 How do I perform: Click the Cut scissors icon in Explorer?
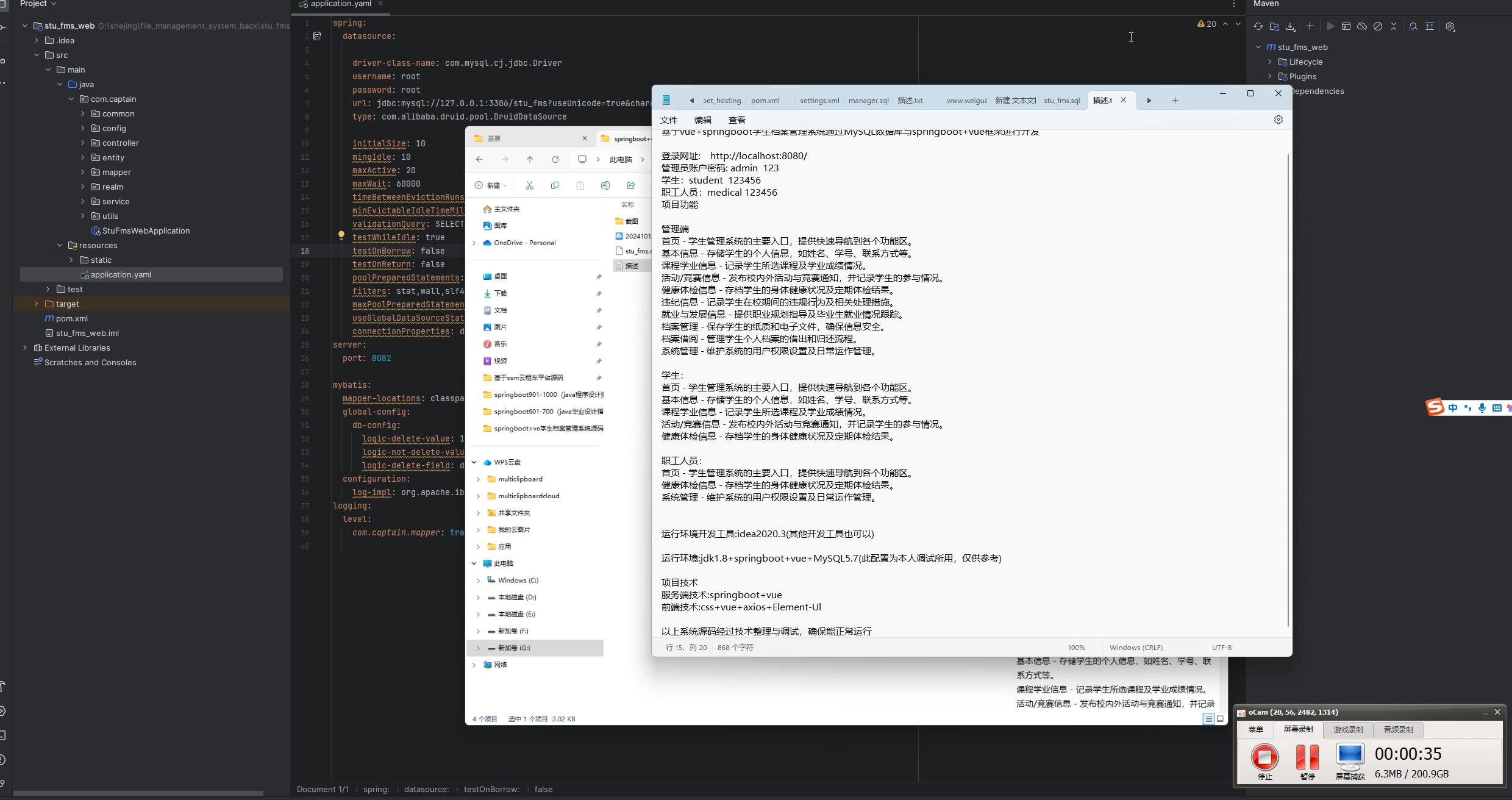click(x=529, y=185)
